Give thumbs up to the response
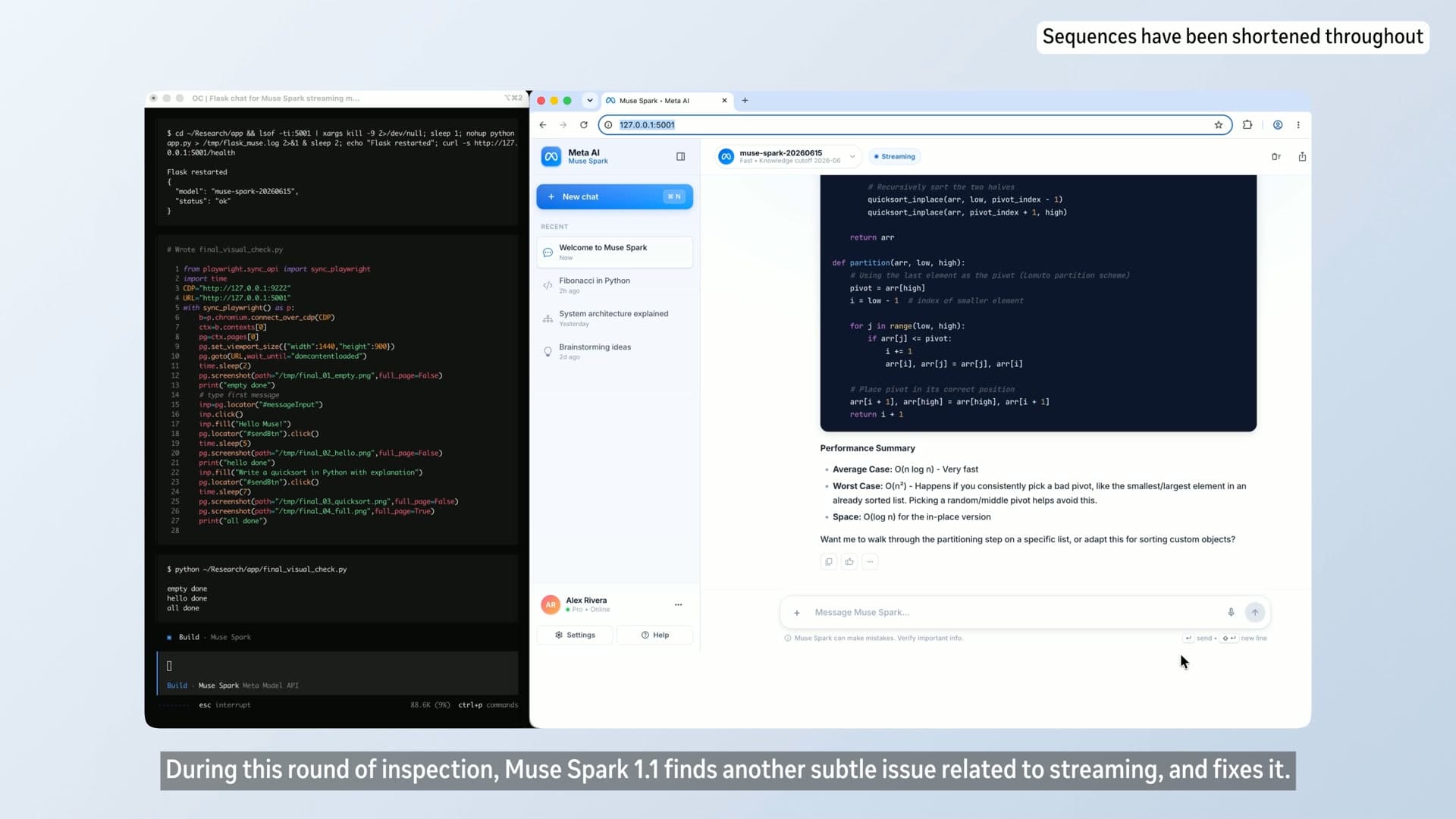The height and width of the screenshot is (819, 1456). click(x=849, y=562)
